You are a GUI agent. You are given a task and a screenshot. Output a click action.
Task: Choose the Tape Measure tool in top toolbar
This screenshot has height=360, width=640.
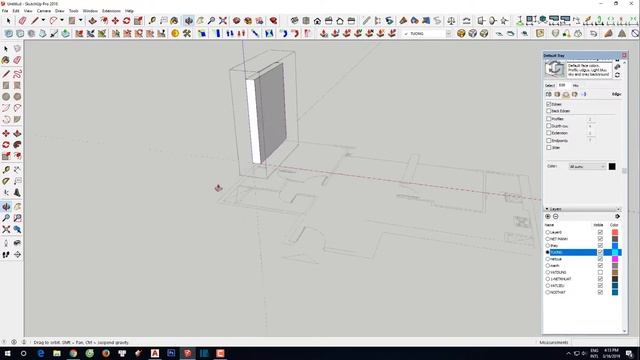pyautogui.click(x=152, y=20)
